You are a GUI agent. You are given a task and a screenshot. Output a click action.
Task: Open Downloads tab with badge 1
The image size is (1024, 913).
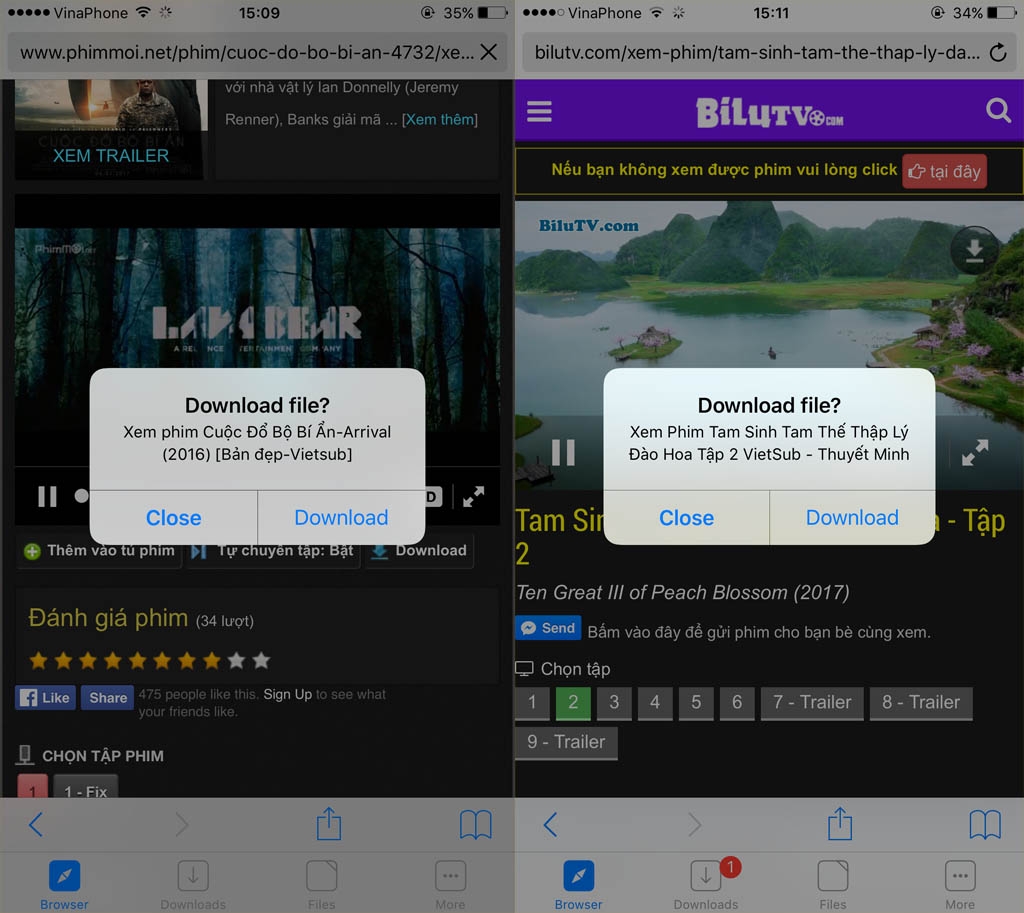706,885
